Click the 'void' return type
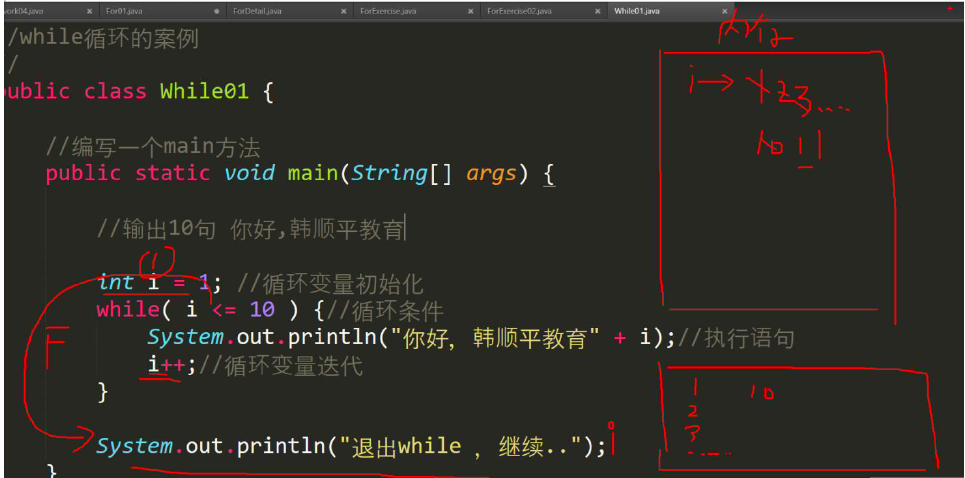Image resolution: width=965 pixels, height=478 pixels. pyautogui.click(x=249, y=173)
